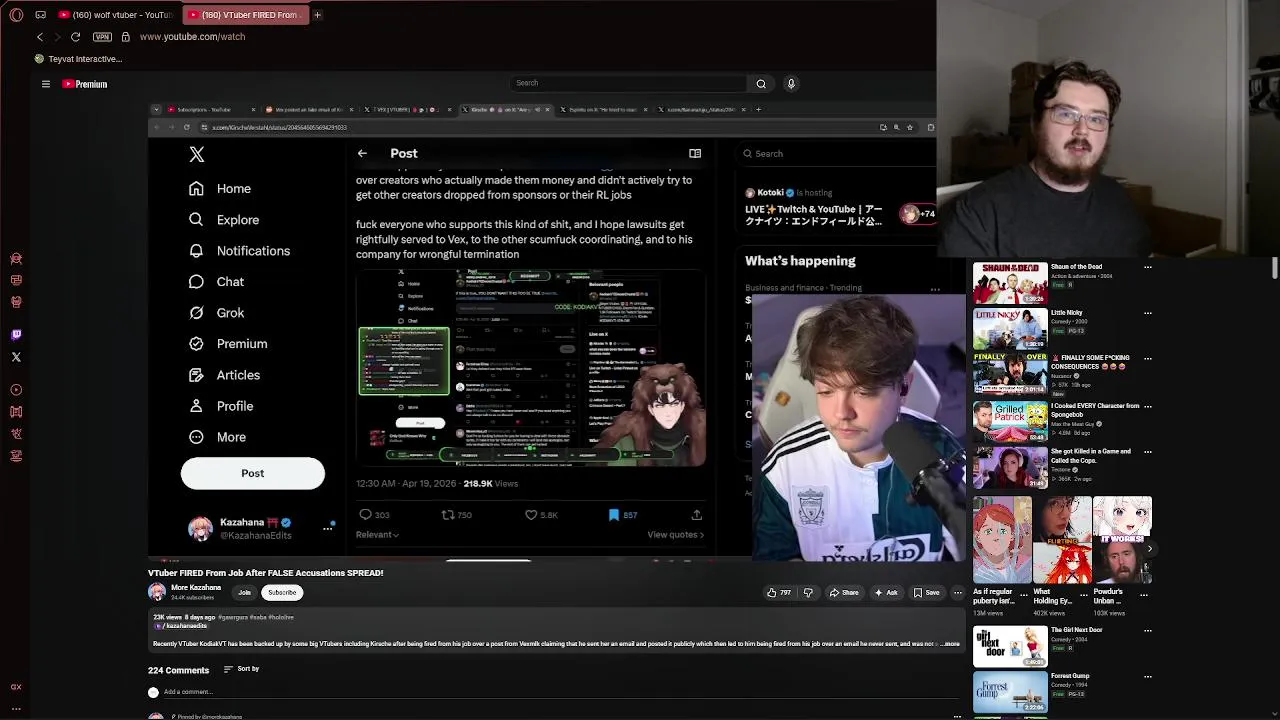
Task: Open the tab list chevron in recorded browser
Action: pyautogui.click(x=156, y=110)
